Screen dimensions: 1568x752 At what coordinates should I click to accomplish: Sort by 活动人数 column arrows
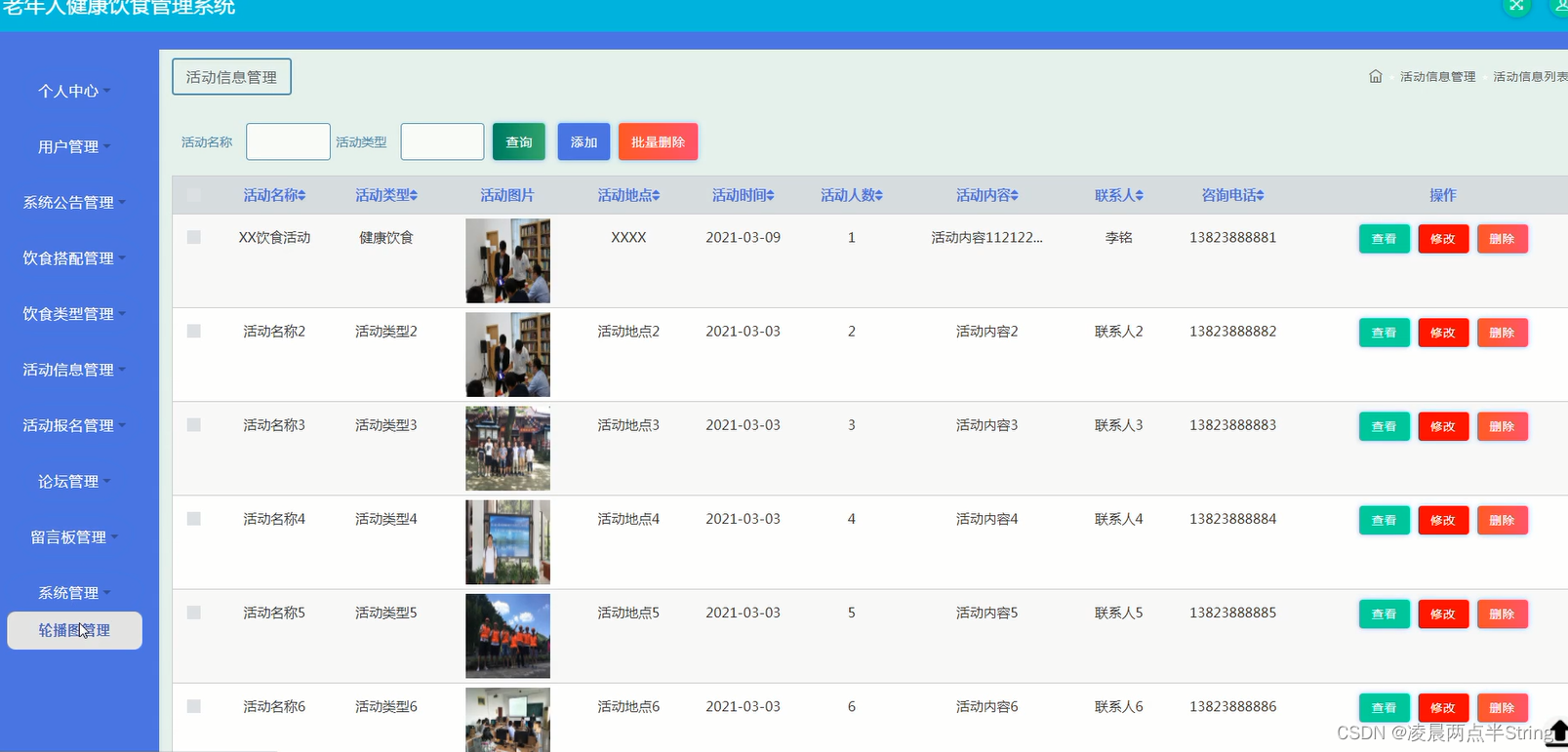[x=879, y=195]
